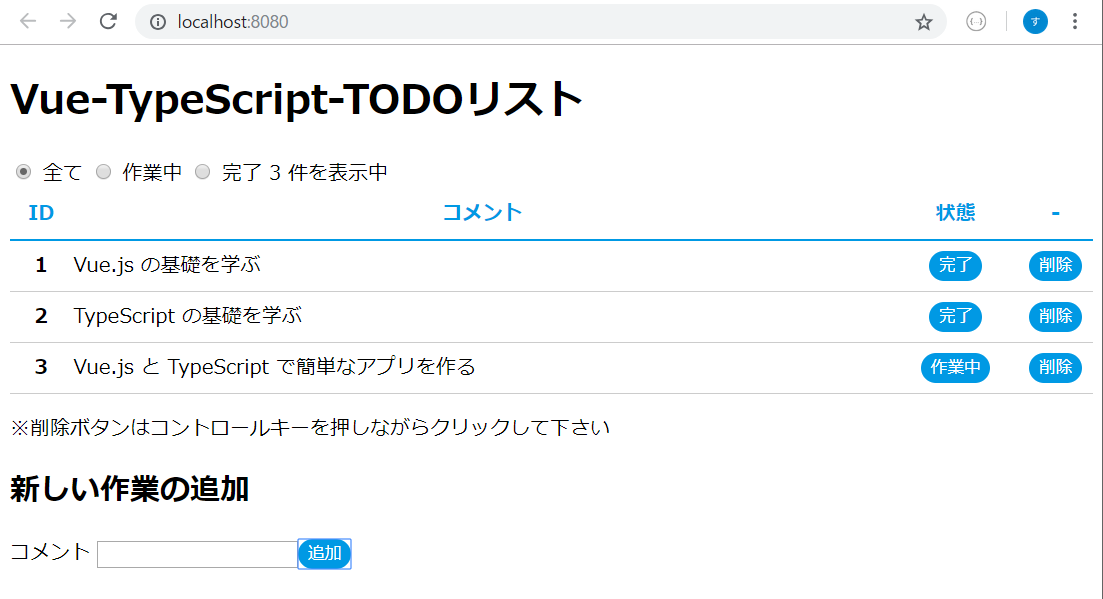This screenshot has width=1103, height=599.
Task: Select the 全て radio button
Action: click(23, 172)
